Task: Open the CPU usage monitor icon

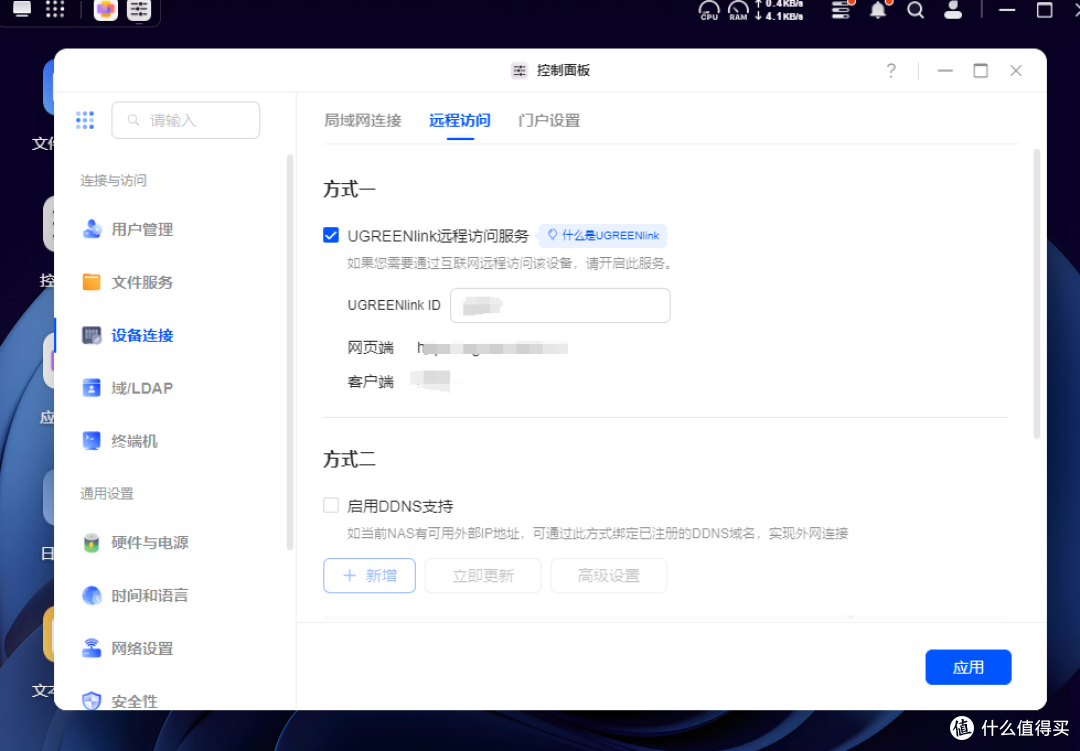Action: 709,10
